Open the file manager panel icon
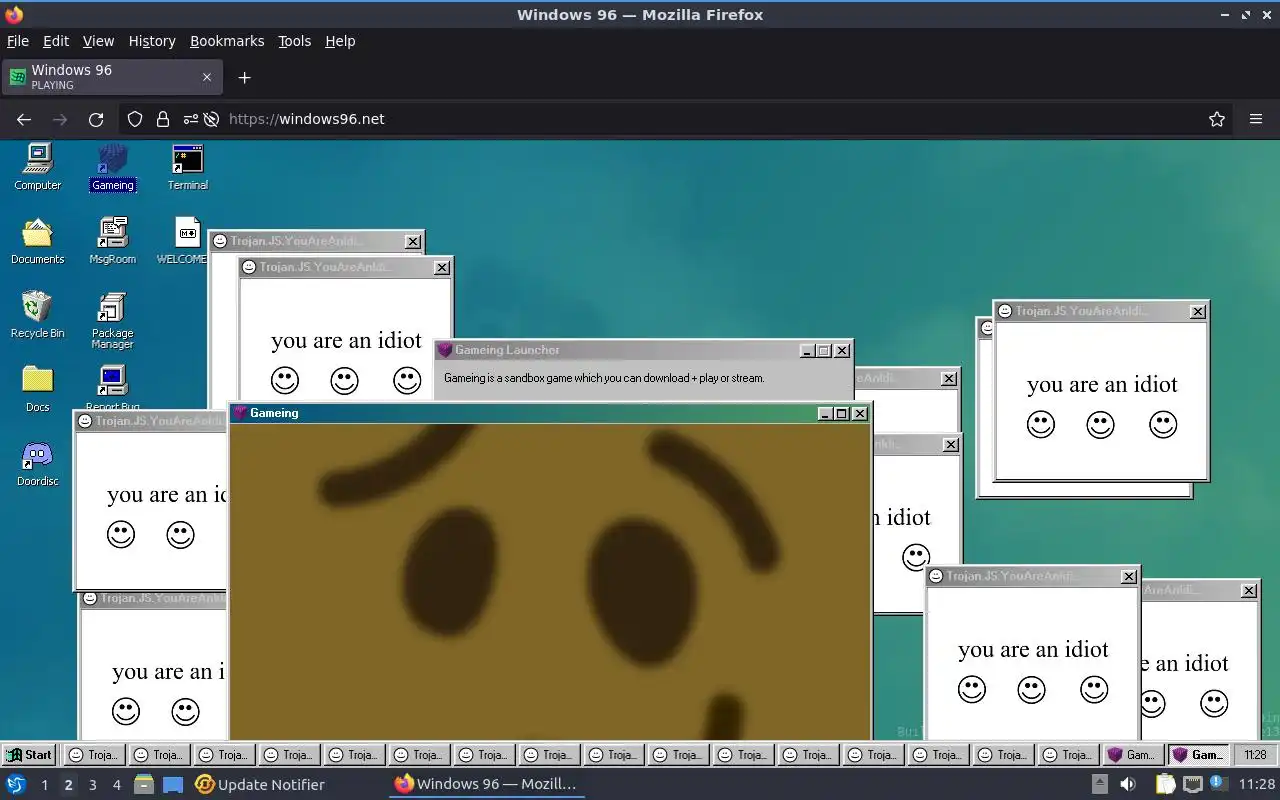 [144, 784]
